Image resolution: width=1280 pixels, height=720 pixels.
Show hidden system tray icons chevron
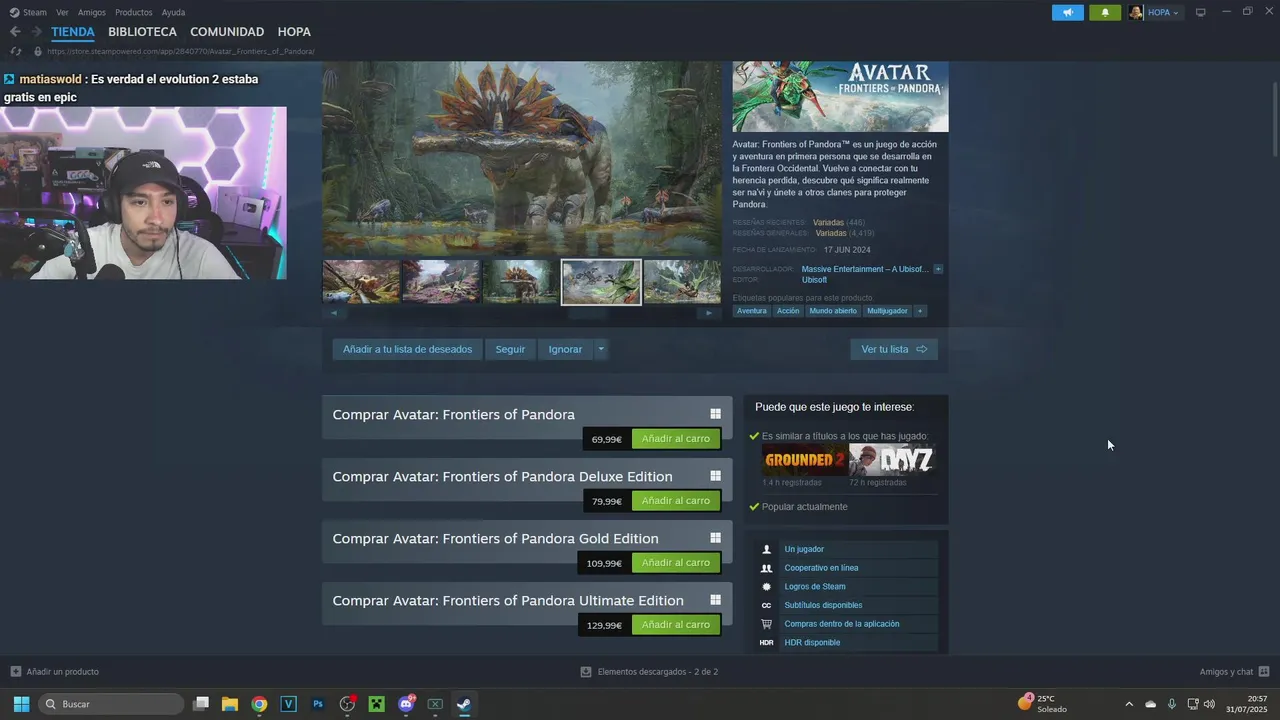click(x=1129, y=704)
